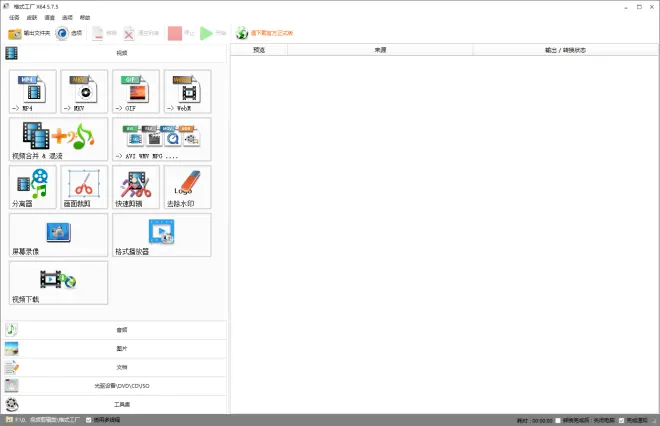Toggle shutdown-after-conversion checkbox
The image size is (660, 426).
click(x=558, y=421)
